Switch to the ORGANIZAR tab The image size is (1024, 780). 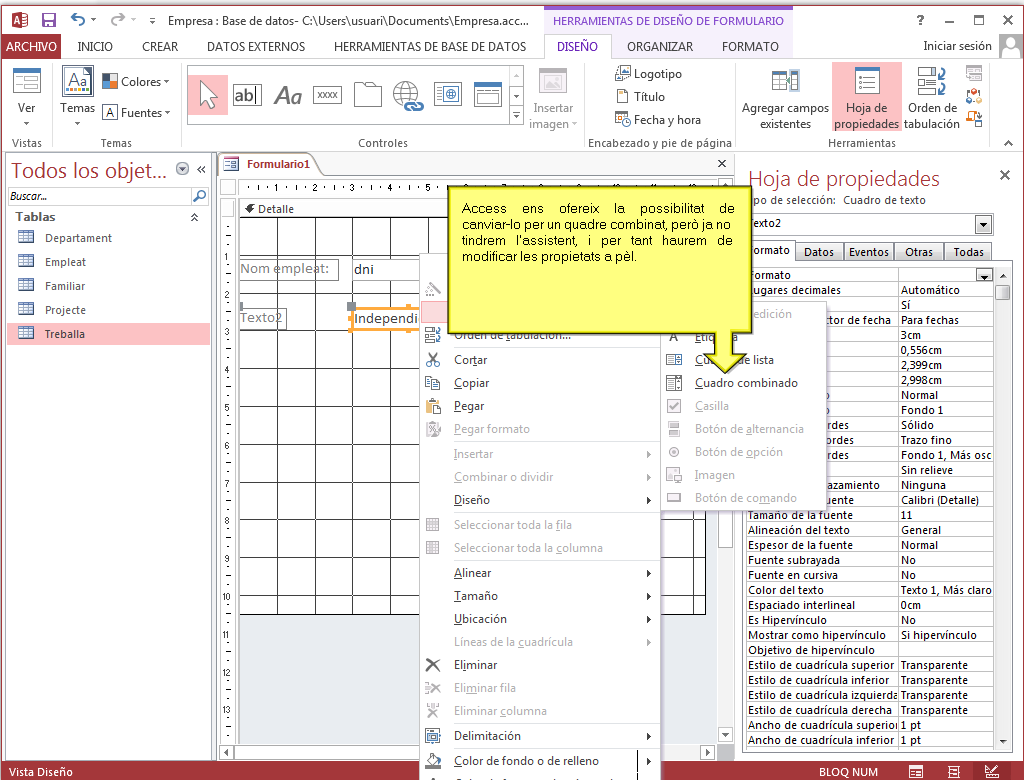coord(660,46)
